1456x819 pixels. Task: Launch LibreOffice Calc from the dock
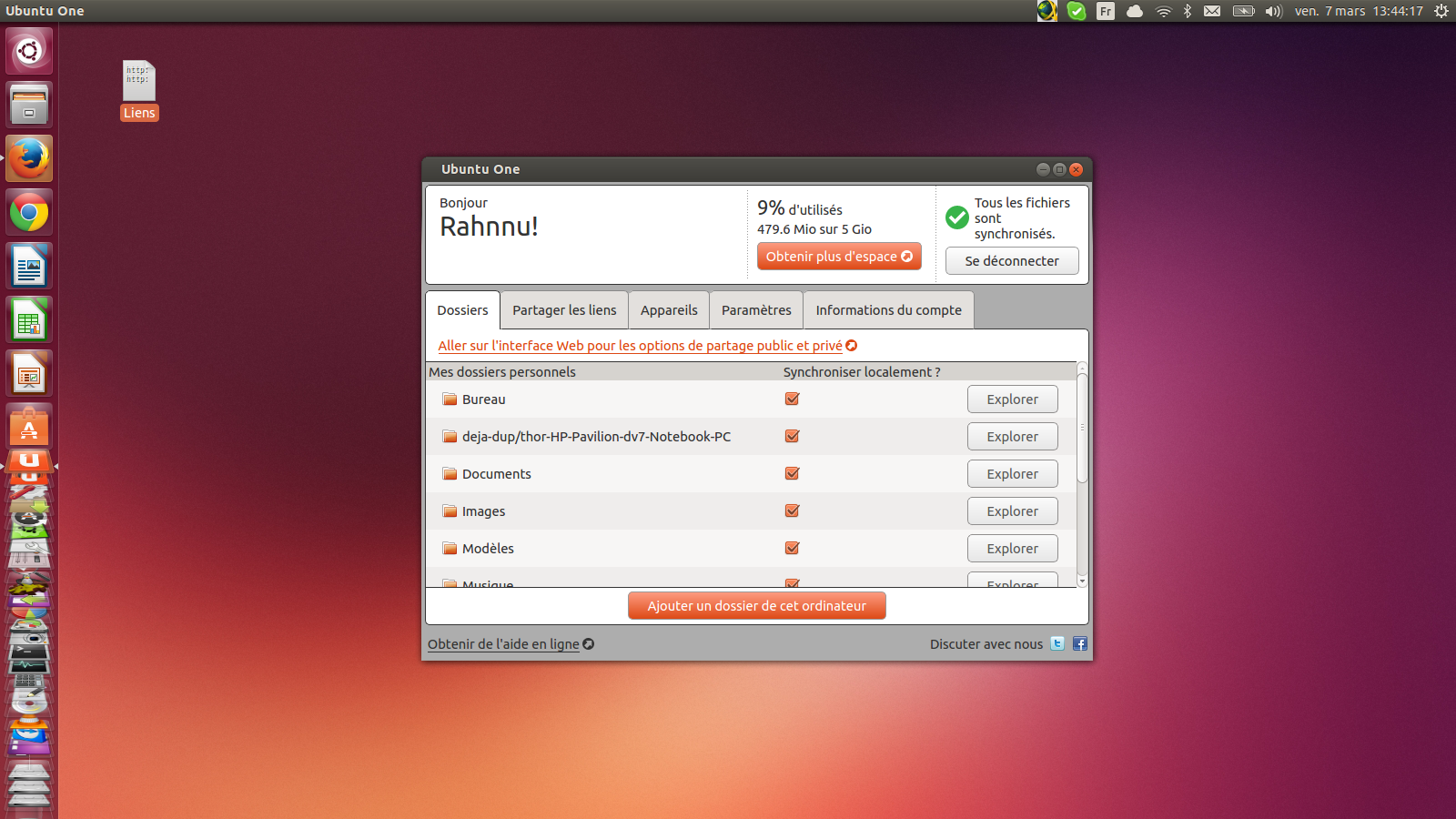pos(29,320)
